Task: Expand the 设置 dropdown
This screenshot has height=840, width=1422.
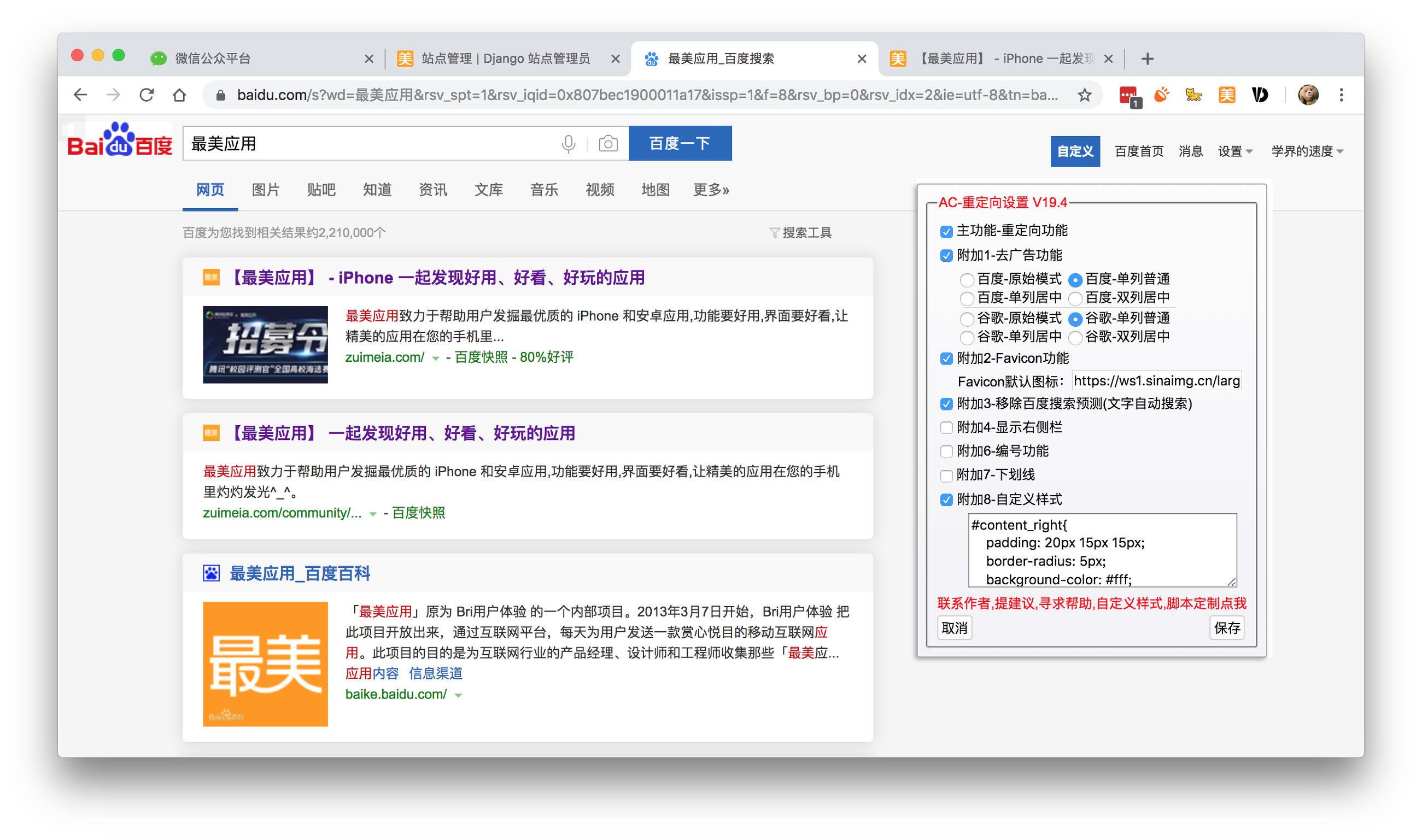Action: tap(1234, 151)
